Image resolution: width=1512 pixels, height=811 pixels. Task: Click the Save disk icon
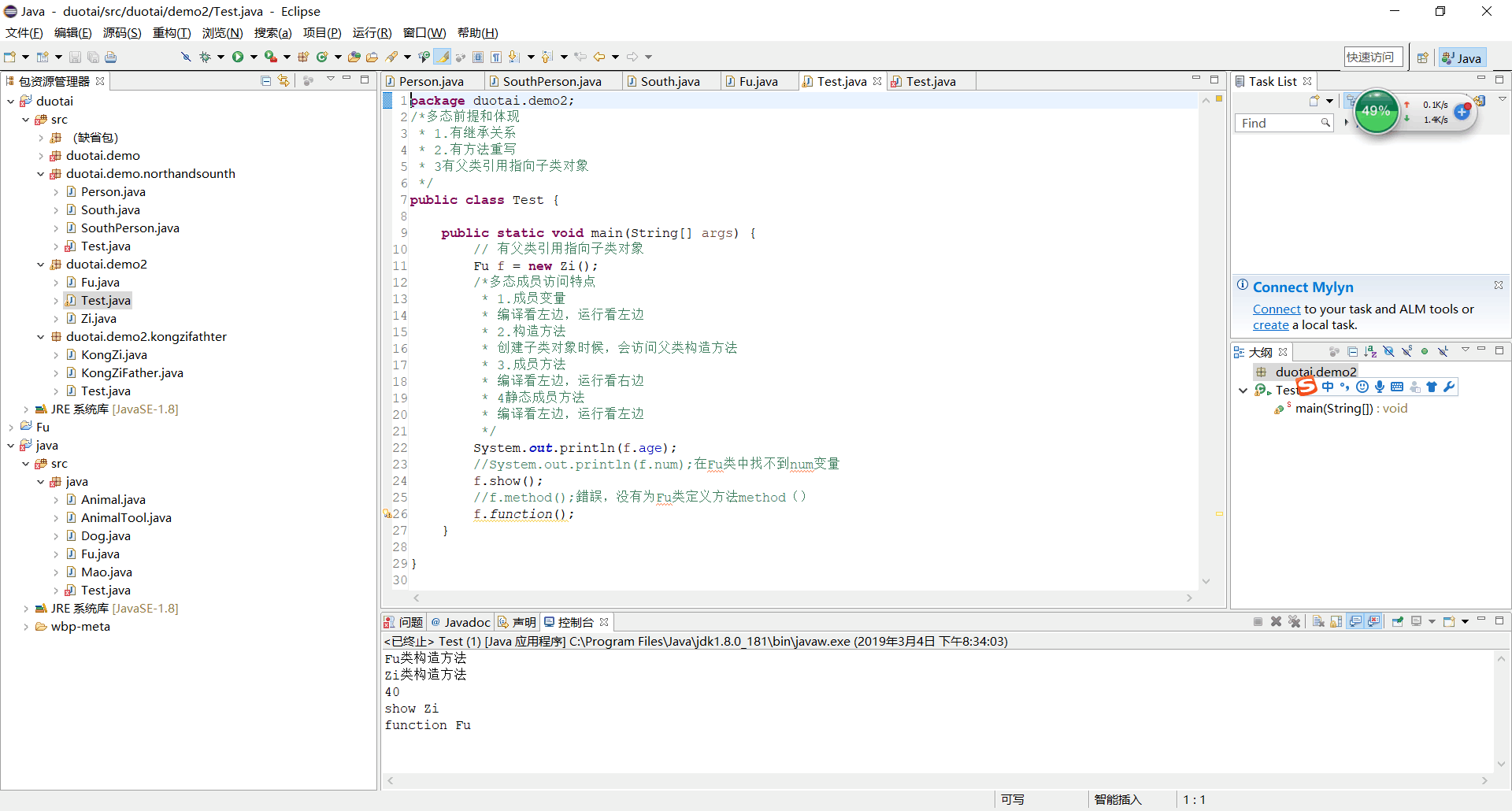pos(75,57)
